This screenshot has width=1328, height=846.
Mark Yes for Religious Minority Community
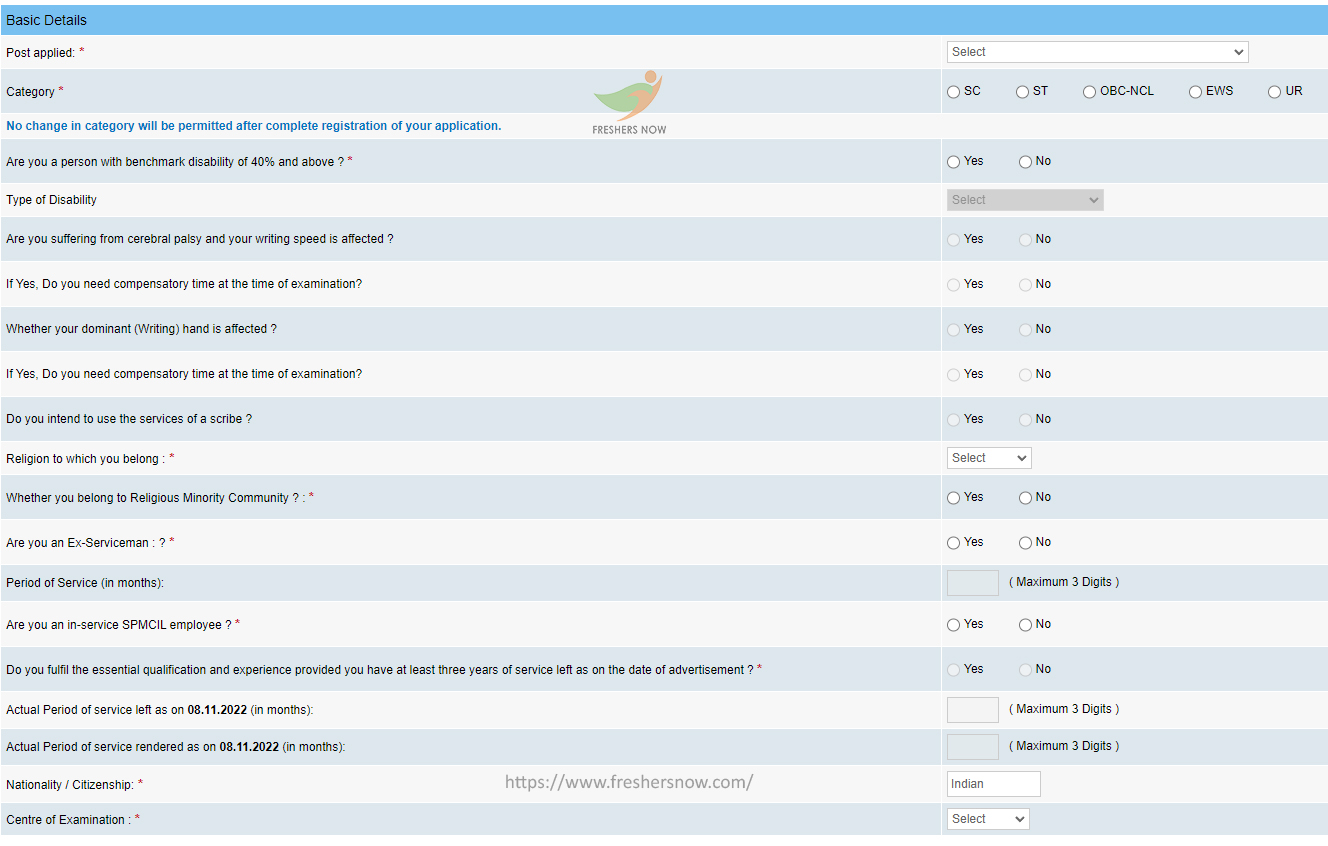click(x=953, y=498)
